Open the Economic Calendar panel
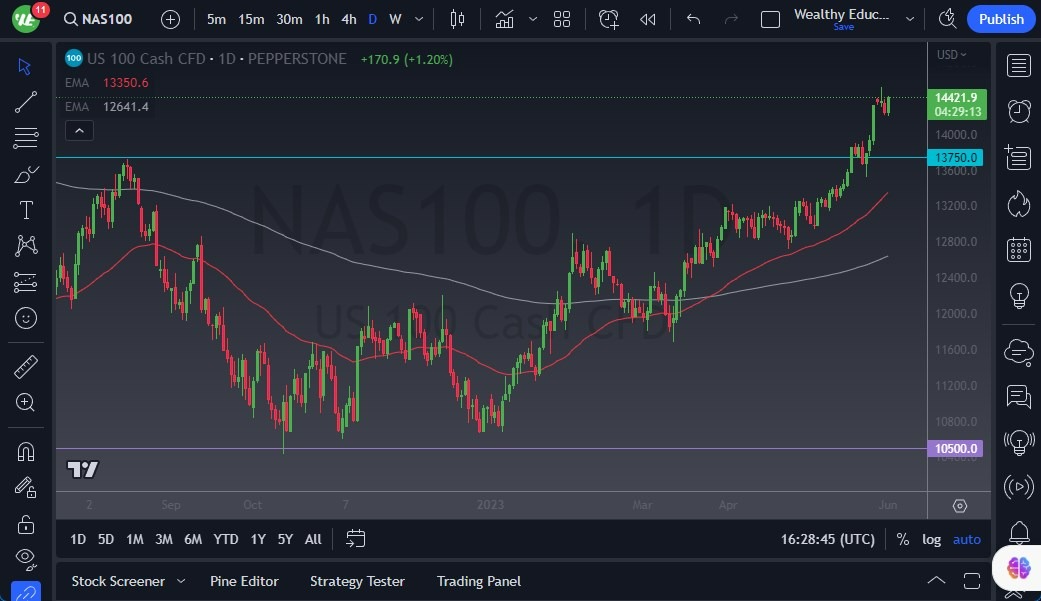Screen dimensions: 1041x601 click(1018, 249)
